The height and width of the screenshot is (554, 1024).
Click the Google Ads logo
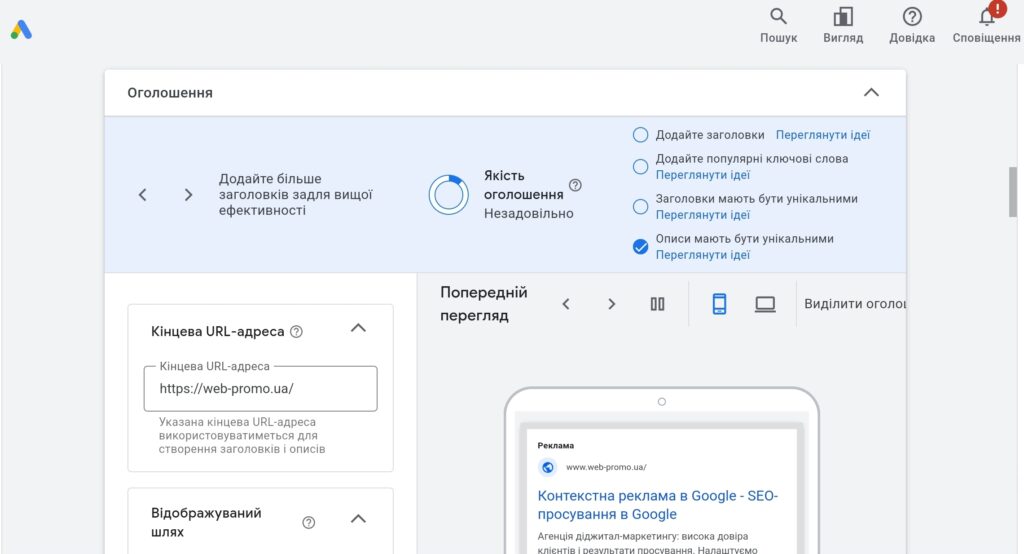pyautogui.click(x=21, y=29)
